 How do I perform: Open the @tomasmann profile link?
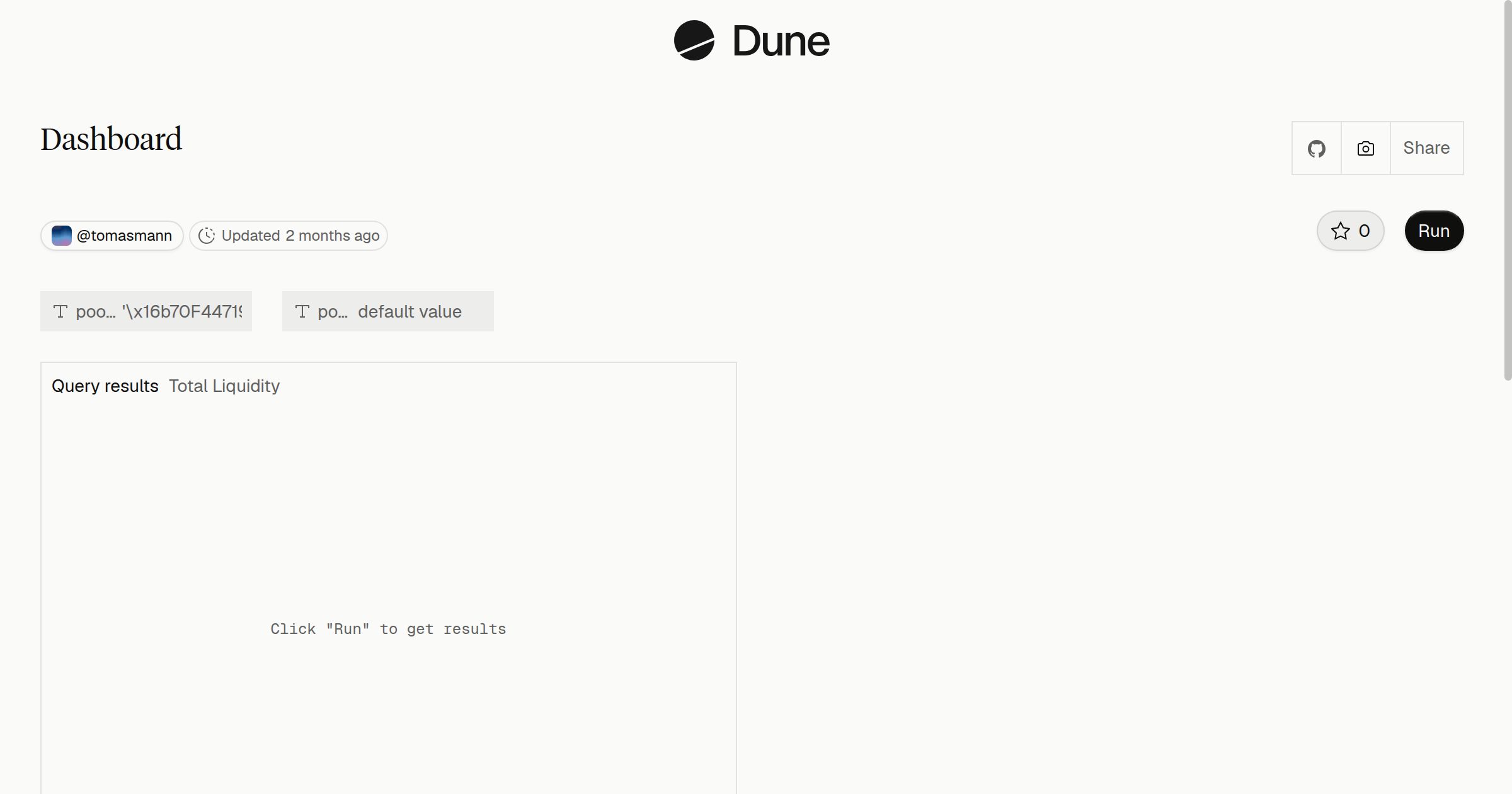(x=112, y=236)
